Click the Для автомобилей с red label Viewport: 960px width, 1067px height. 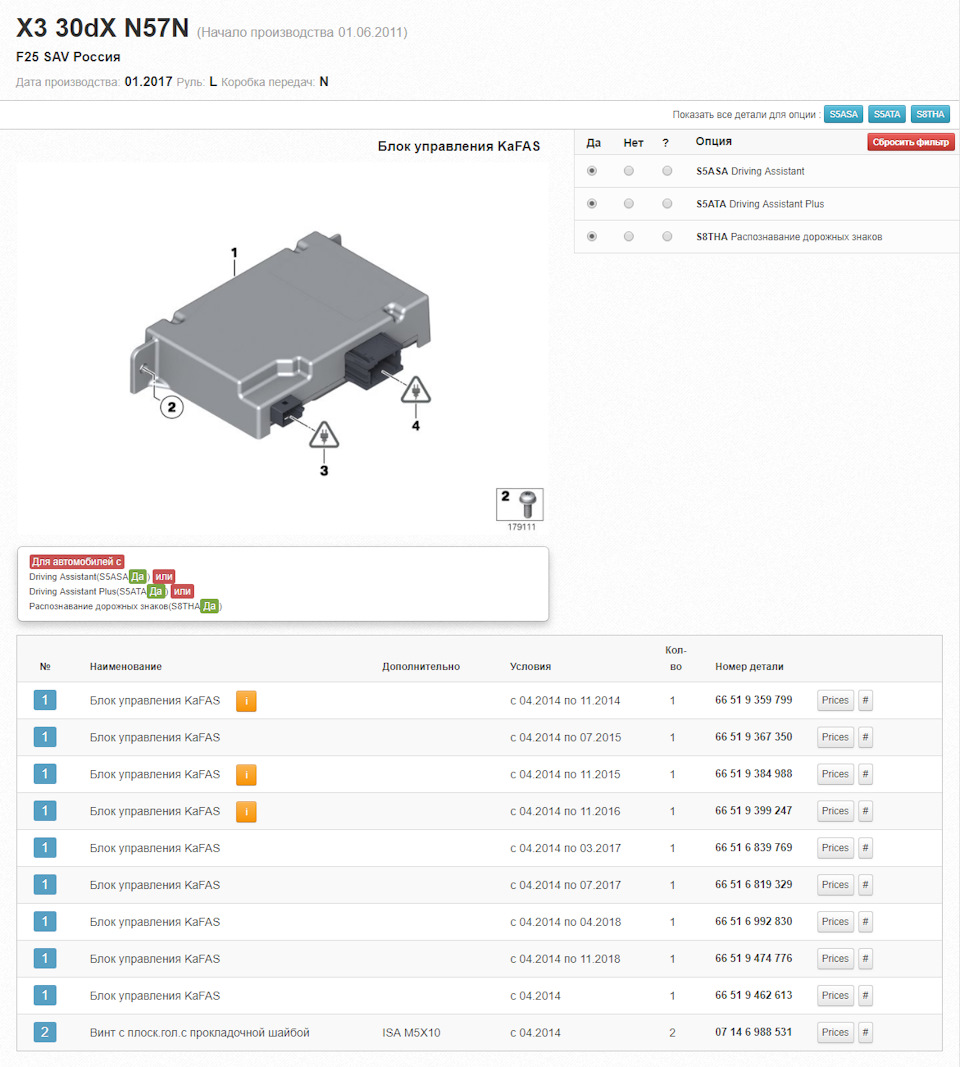(76, 562)
